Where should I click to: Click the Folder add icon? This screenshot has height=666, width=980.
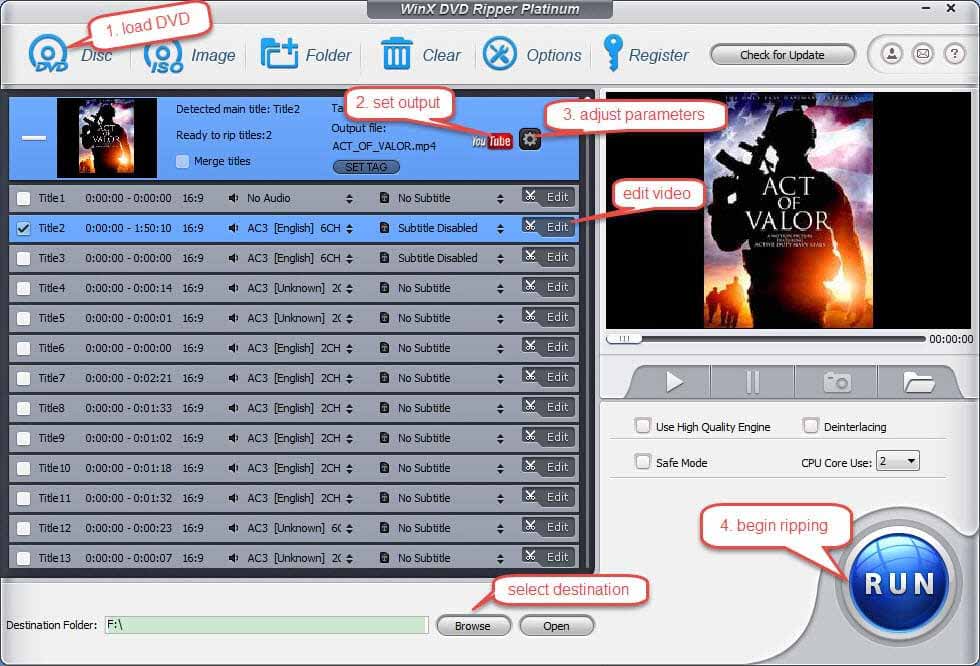pyautogui.click(x=279, y=54)
